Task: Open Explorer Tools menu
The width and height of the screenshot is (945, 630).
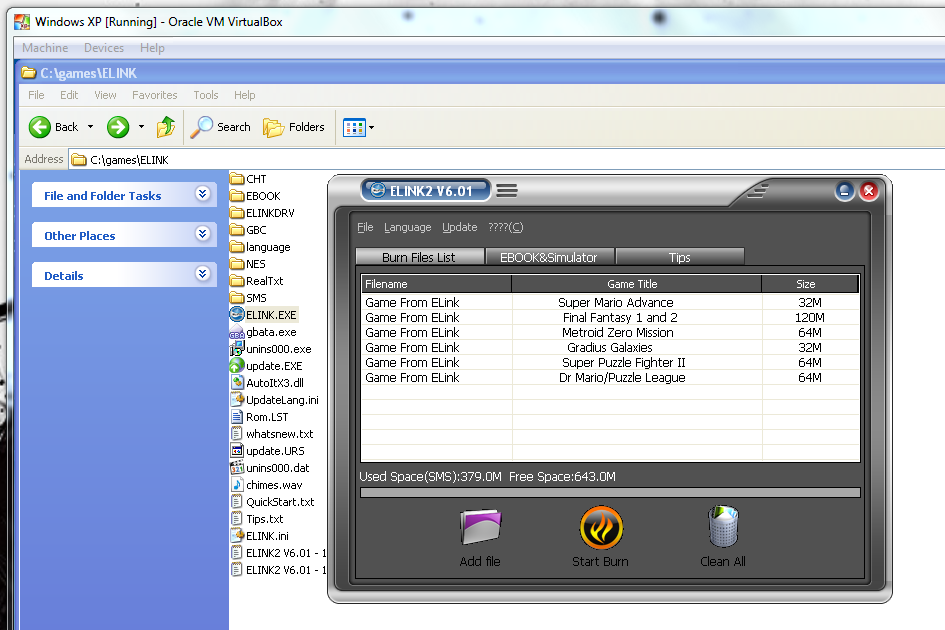Action: click(206, 95)
